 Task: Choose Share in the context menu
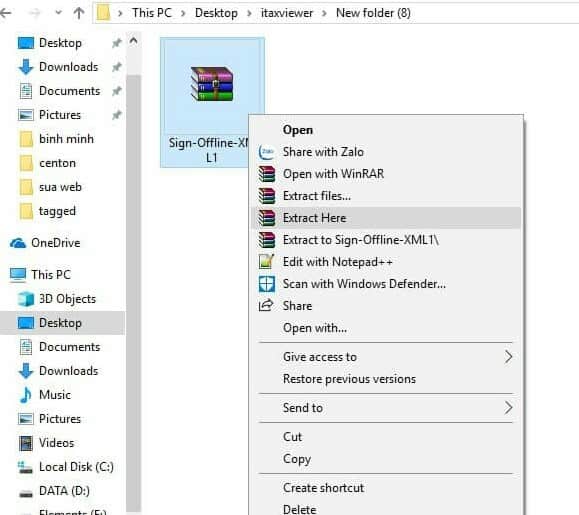386,306
